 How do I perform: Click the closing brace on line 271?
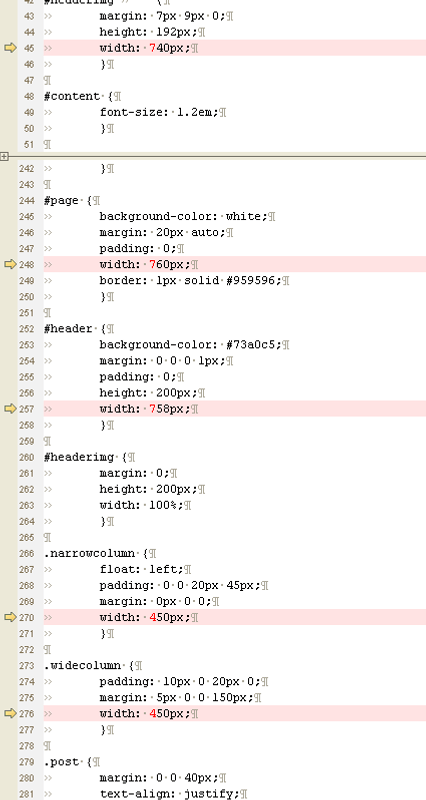point(103,633)
